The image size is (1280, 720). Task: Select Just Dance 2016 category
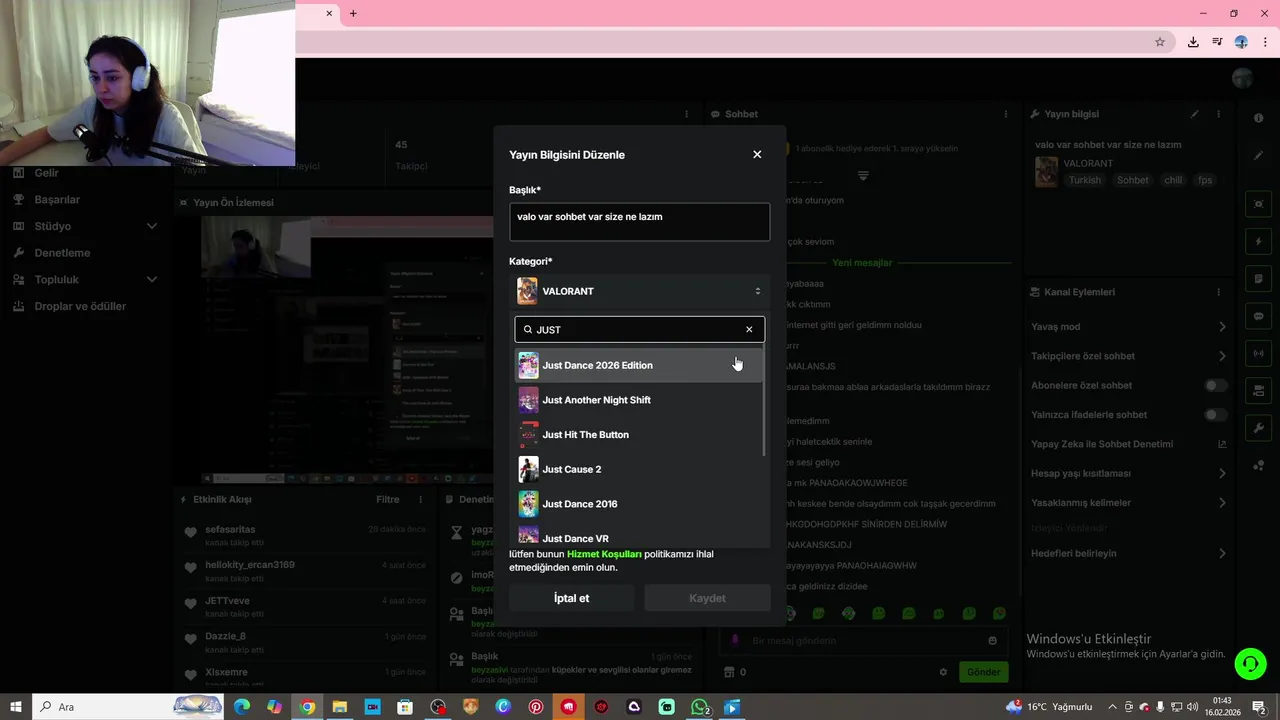tap(639, 504)
